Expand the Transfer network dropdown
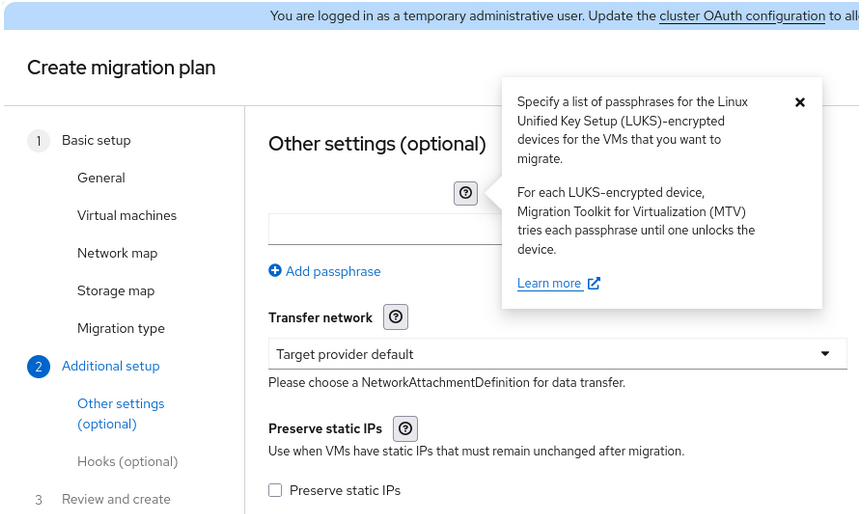Viewport: 868px width, 514px height. click(x=556, y=354)
